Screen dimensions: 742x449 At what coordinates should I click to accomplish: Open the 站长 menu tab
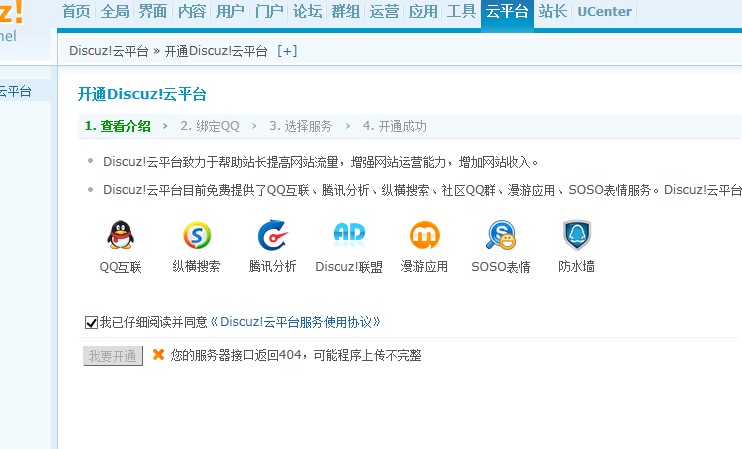tap(553, 11)
